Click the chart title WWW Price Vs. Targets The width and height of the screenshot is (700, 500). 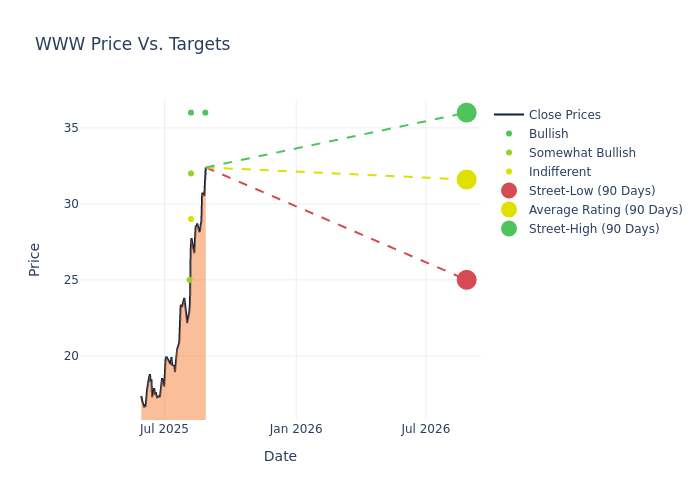click(132, 45)
